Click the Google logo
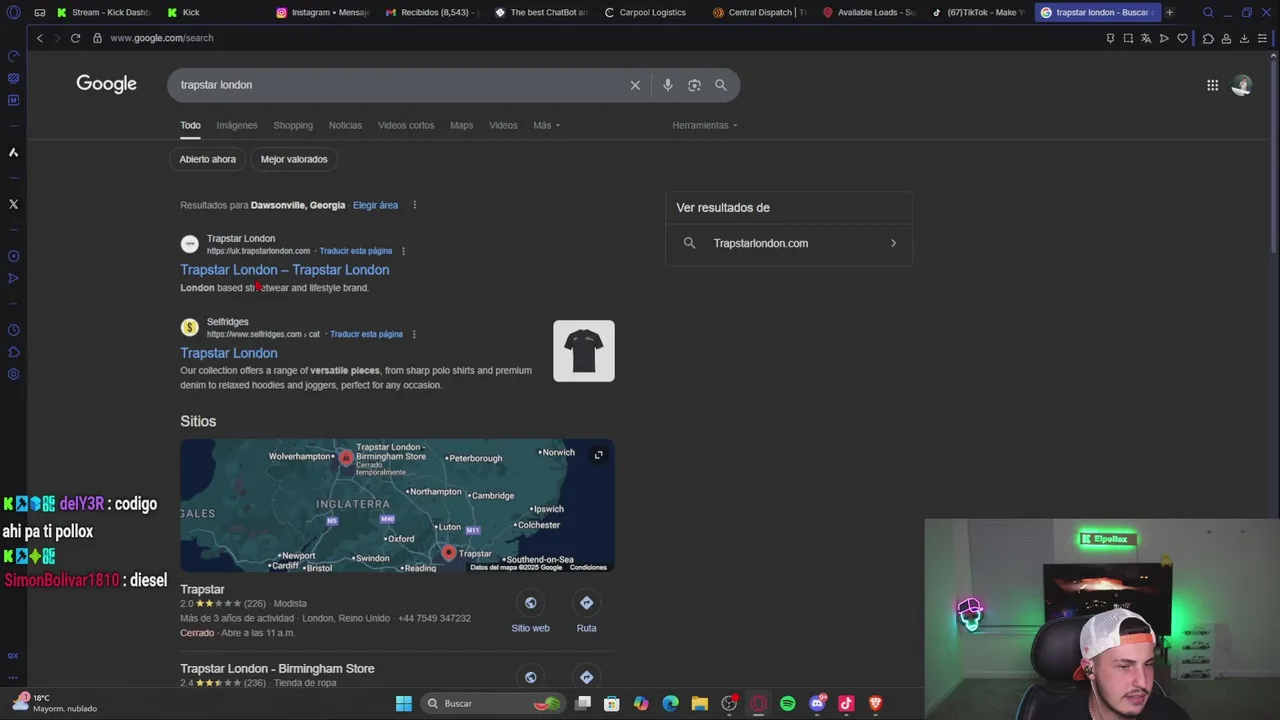 (x=106, y=84)
